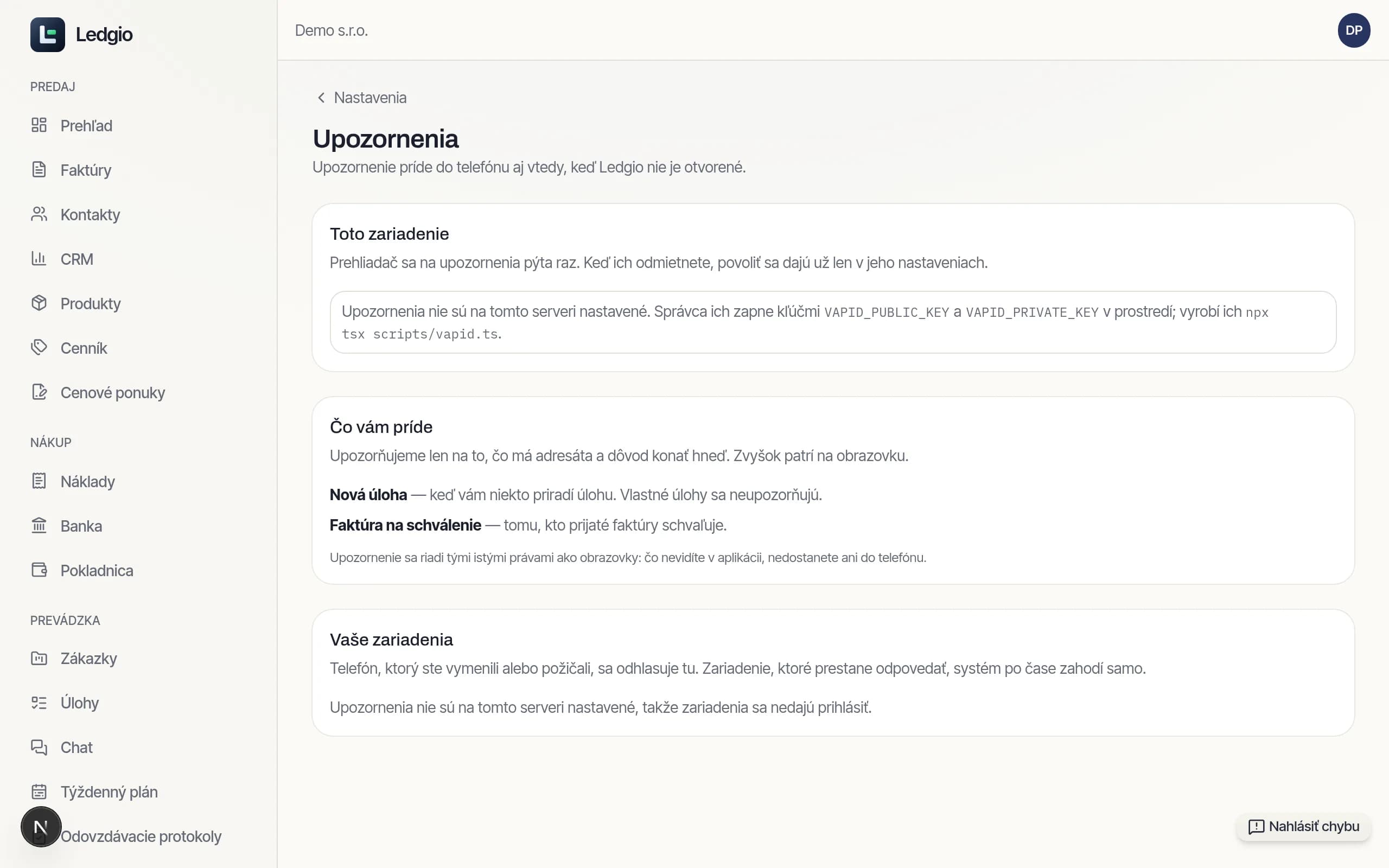The image size is (1389, 868).
Task: Open Úlohy via its checklist icon
Action: click(x=39, y=703)
